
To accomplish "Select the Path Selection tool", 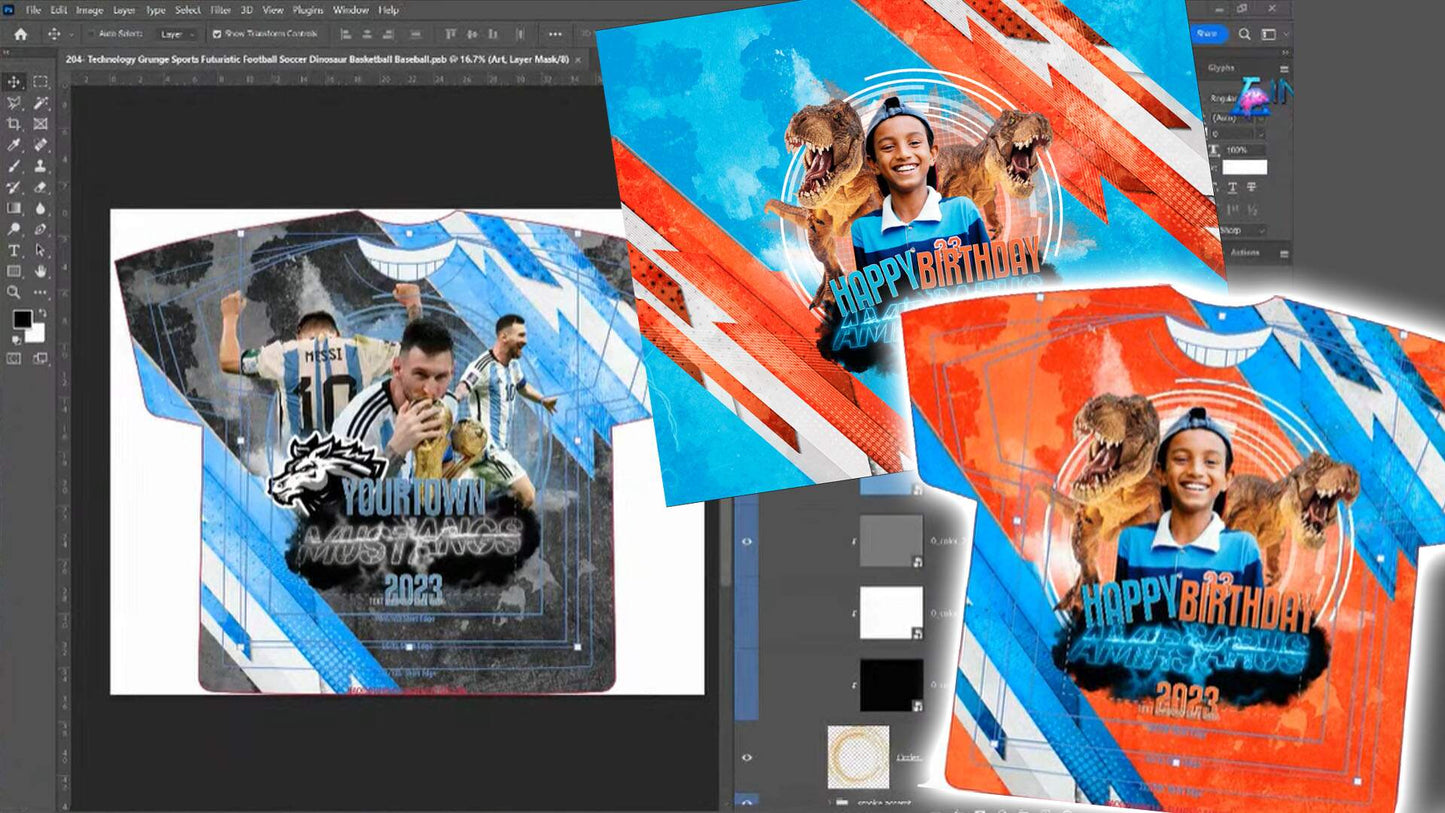I will pos(40,250).
